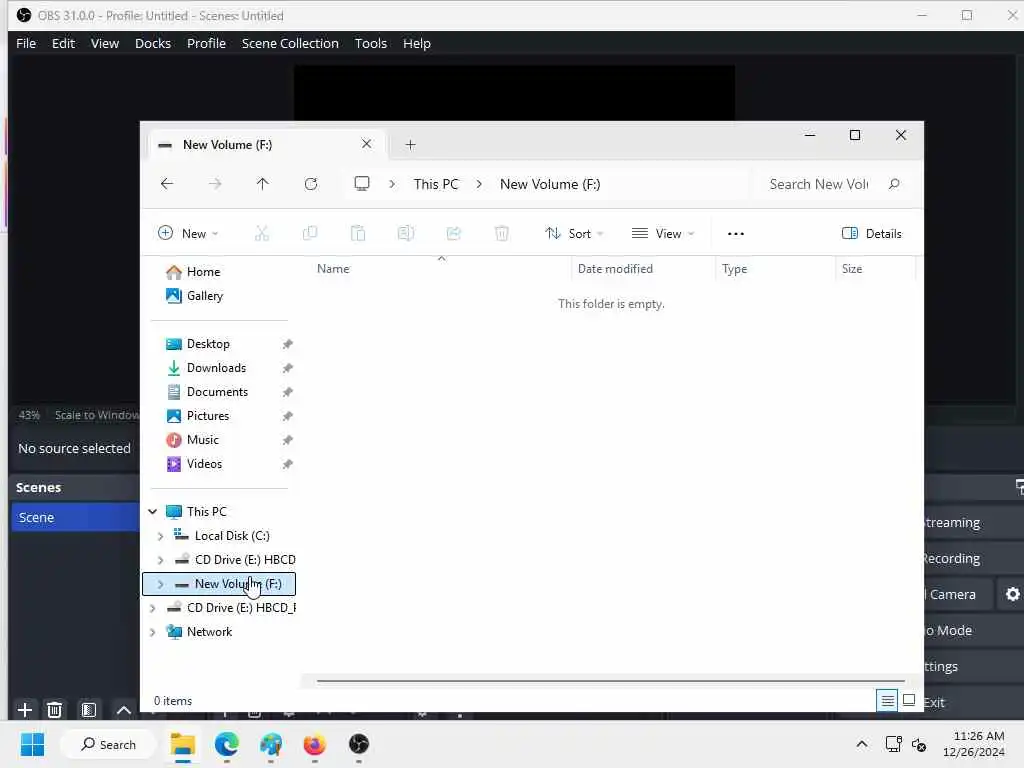
Task: Open the See more ellipsis menu
Action: 736,234
